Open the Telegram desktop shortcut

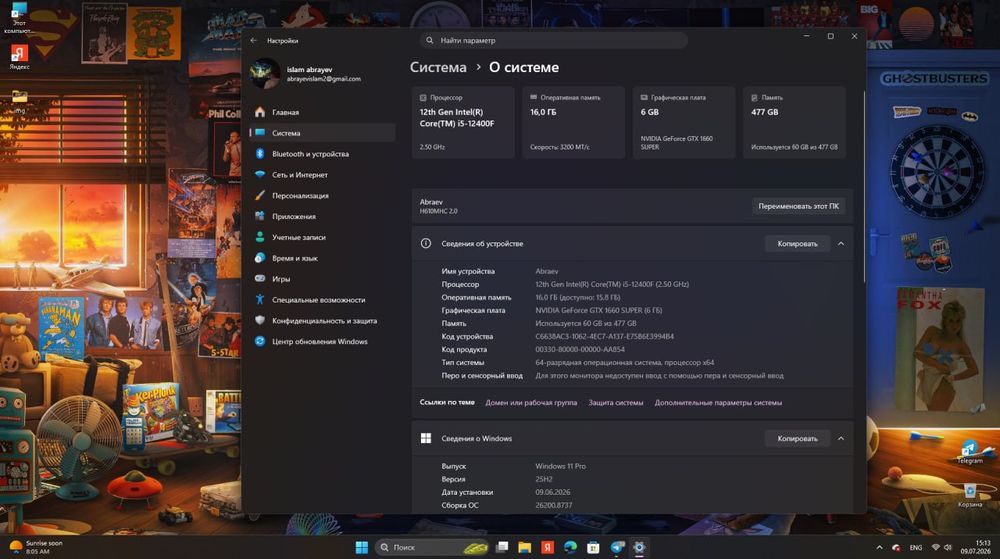[x=969, y=452]
